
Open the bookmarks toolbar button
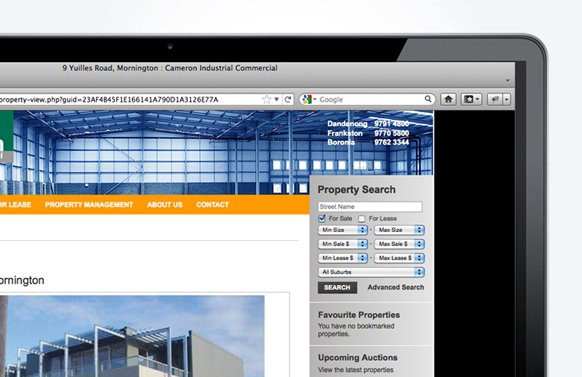[471, 99]
